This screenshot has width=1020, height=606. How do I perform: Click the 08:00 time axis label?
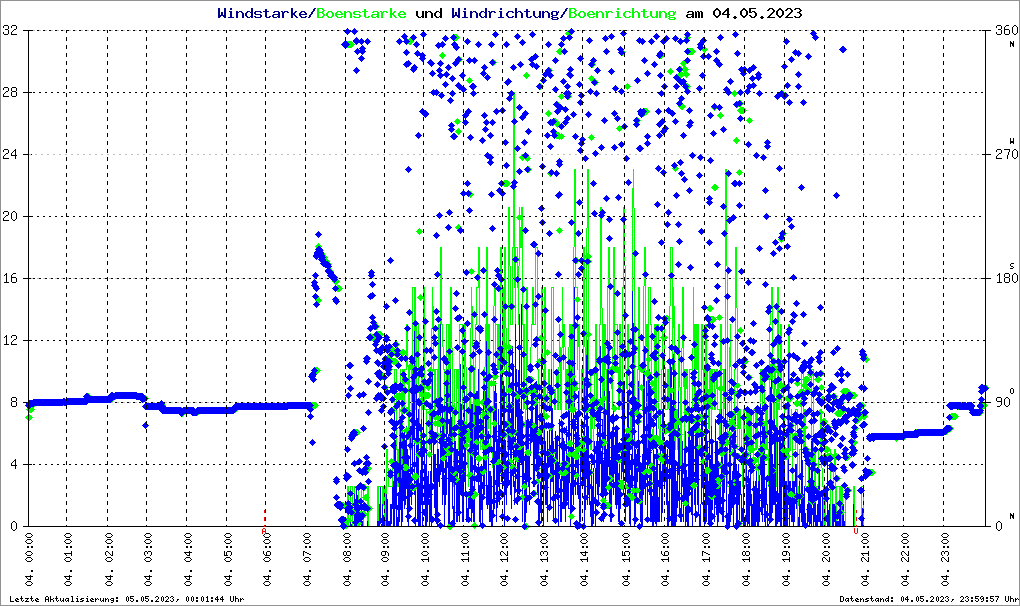pos(347,560)
